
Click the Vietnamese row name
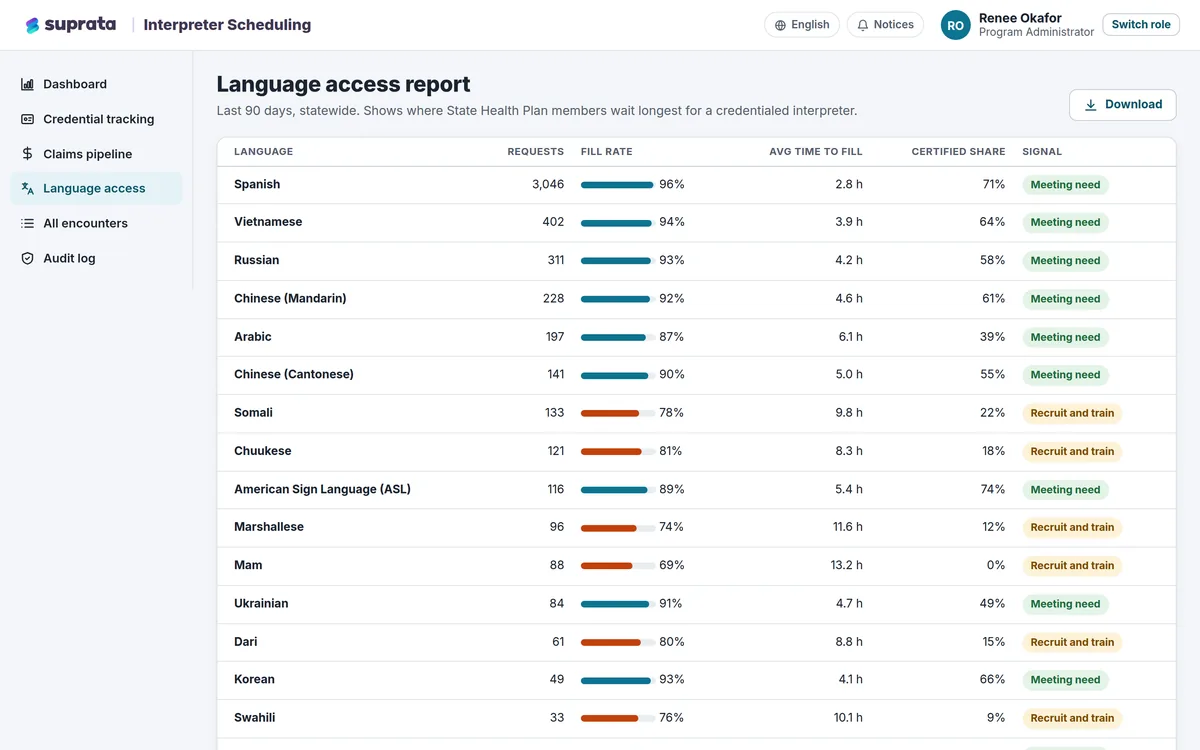[x=268, y=222]
